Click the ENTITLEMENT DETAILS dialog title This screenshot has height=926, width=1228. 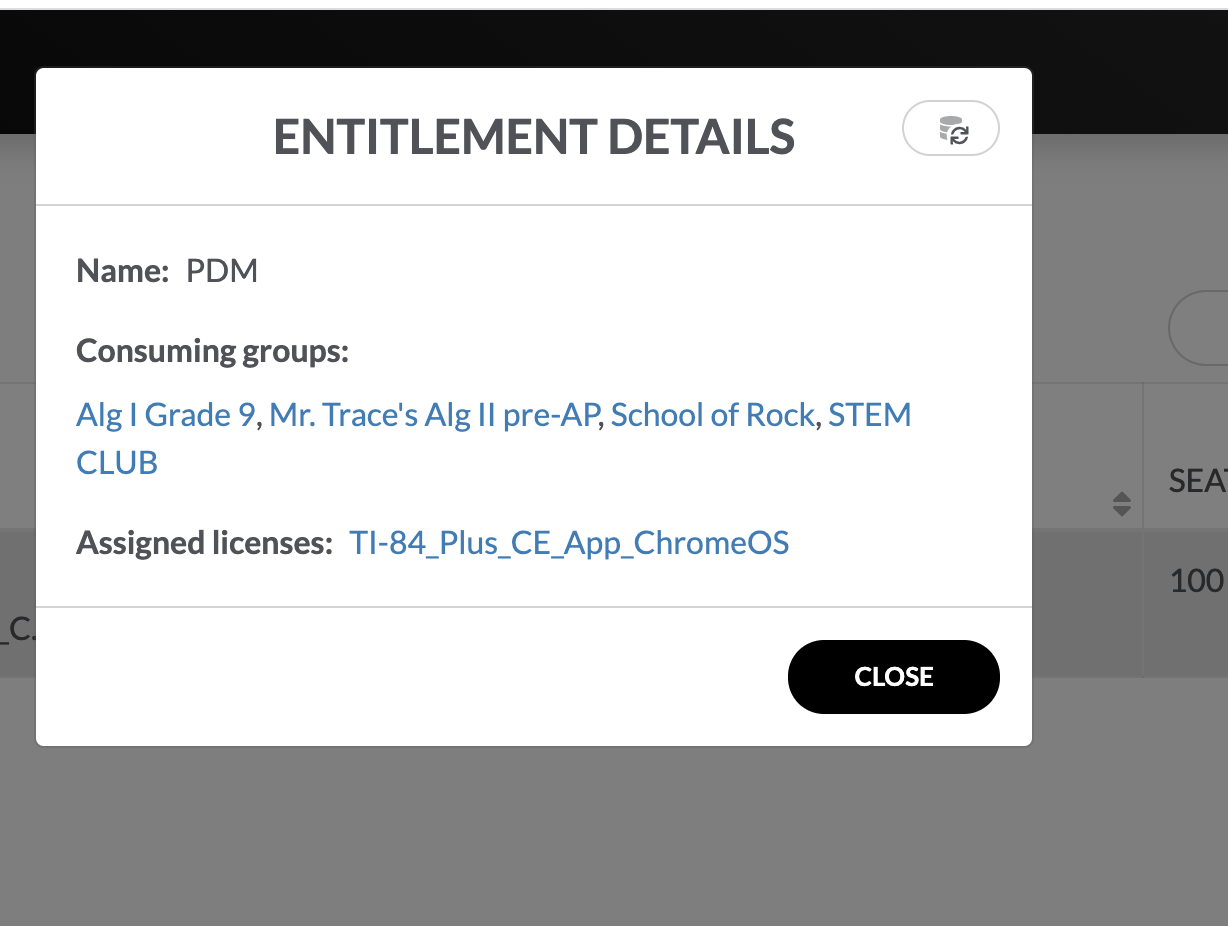[534, 137]
